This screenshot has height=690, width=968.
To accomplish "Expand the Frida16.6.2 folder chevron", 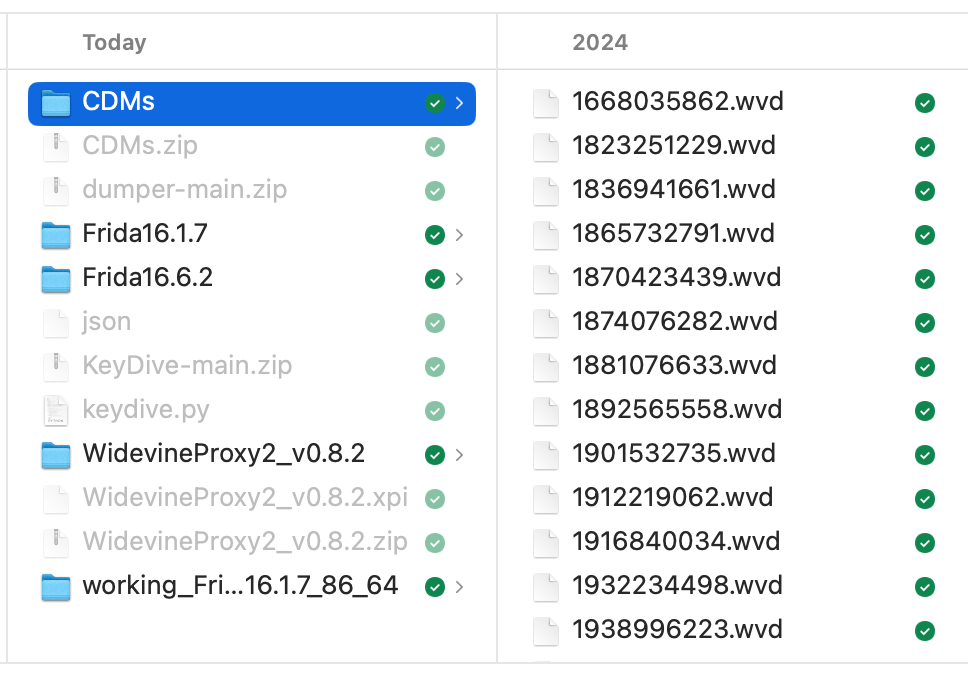I will click(x=459, y=279).
